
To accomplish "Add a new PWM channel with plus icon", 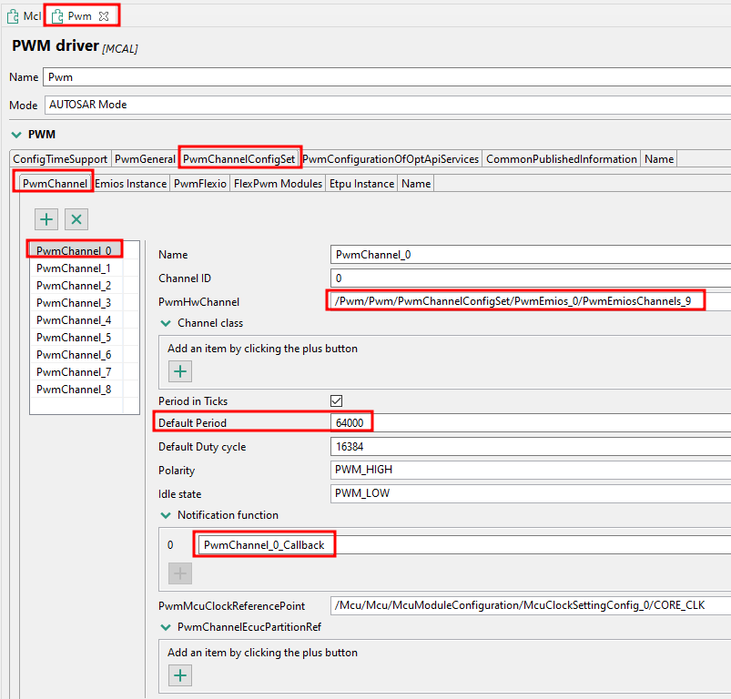I will click(46, 219).
